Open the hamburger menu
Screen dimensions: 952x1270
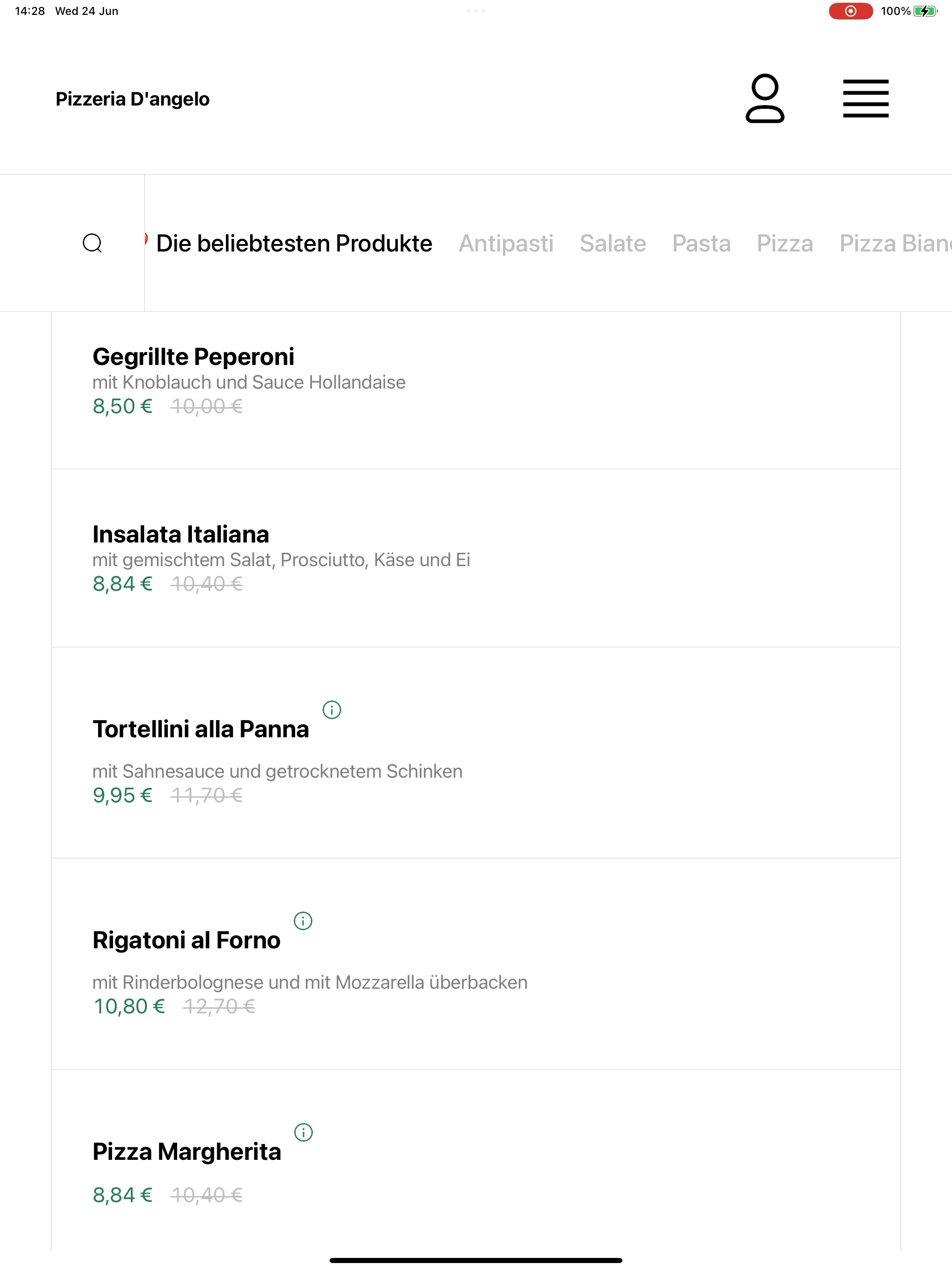pos(865,98)
